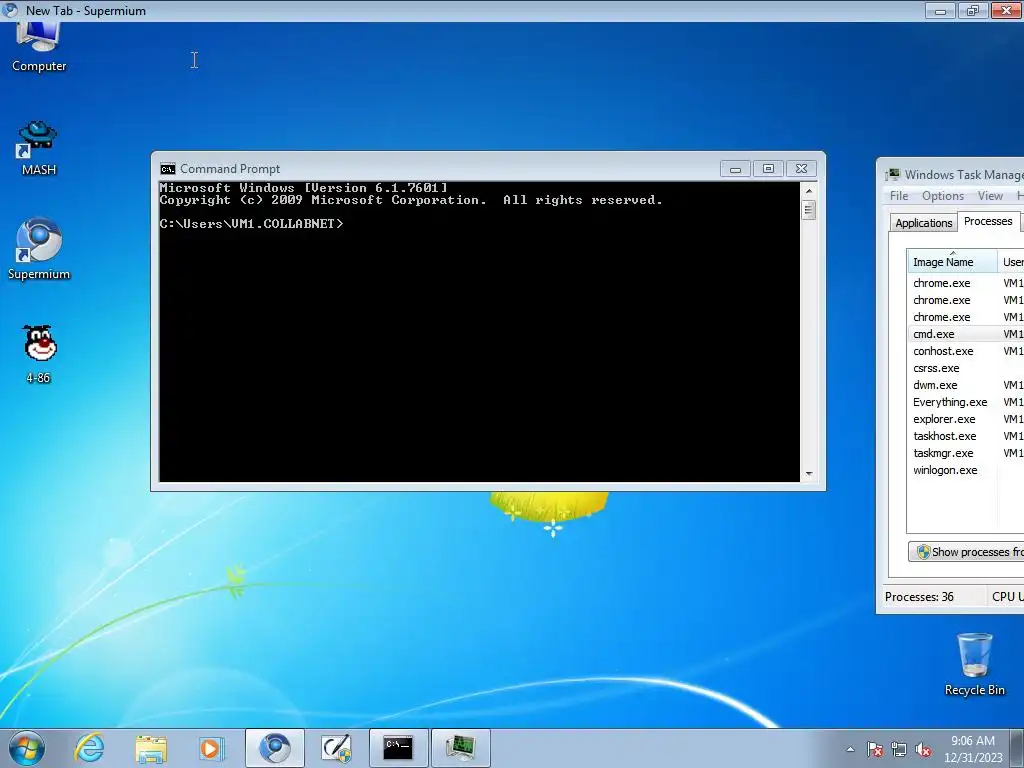Image resolution: width=1024 pixels, height=768 pixels.
Task: Click the Task Manager title bar icon
Action: [893, 174]
